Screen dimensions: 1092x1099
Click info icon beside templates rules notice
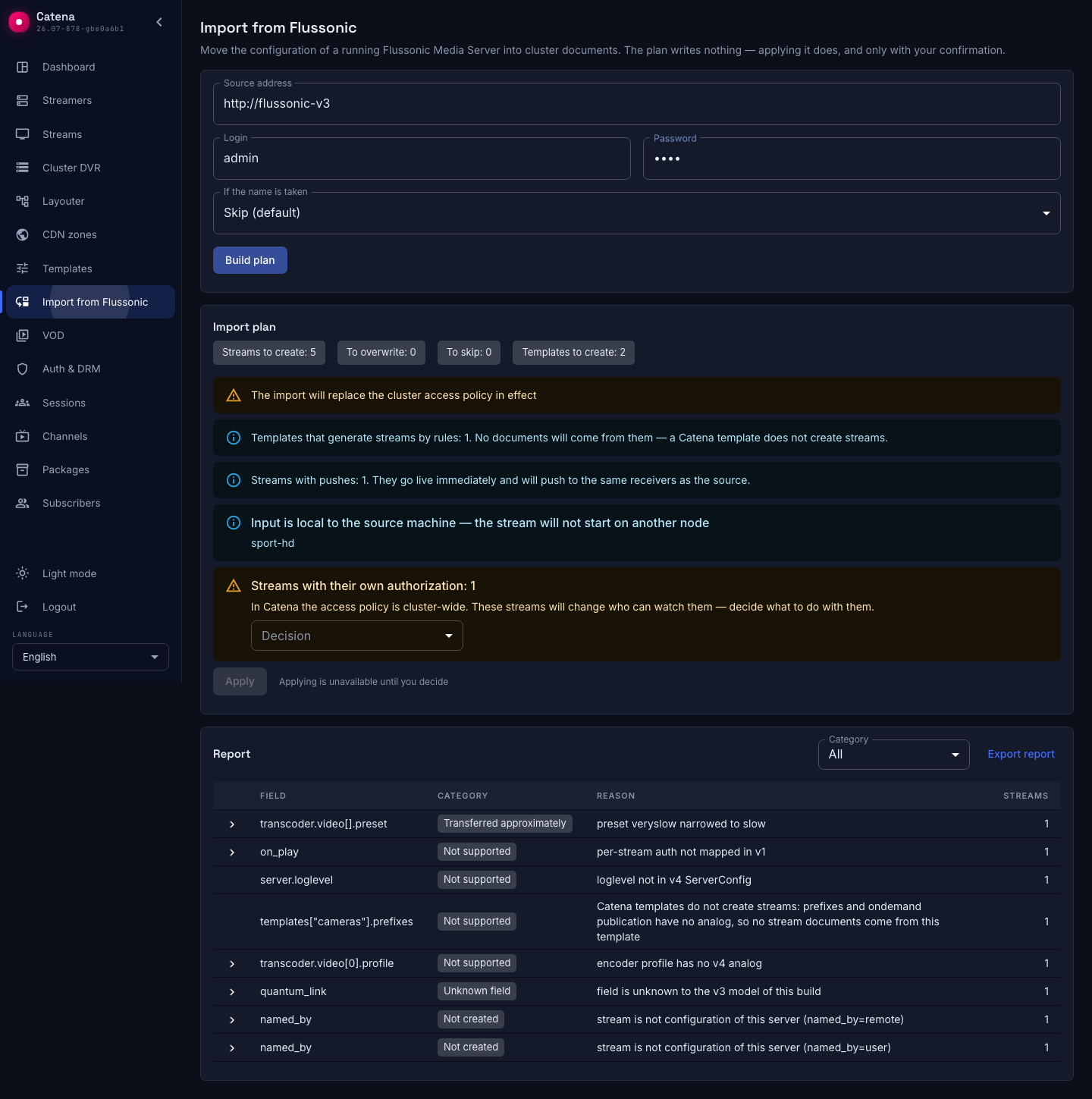tap(234, 438)
